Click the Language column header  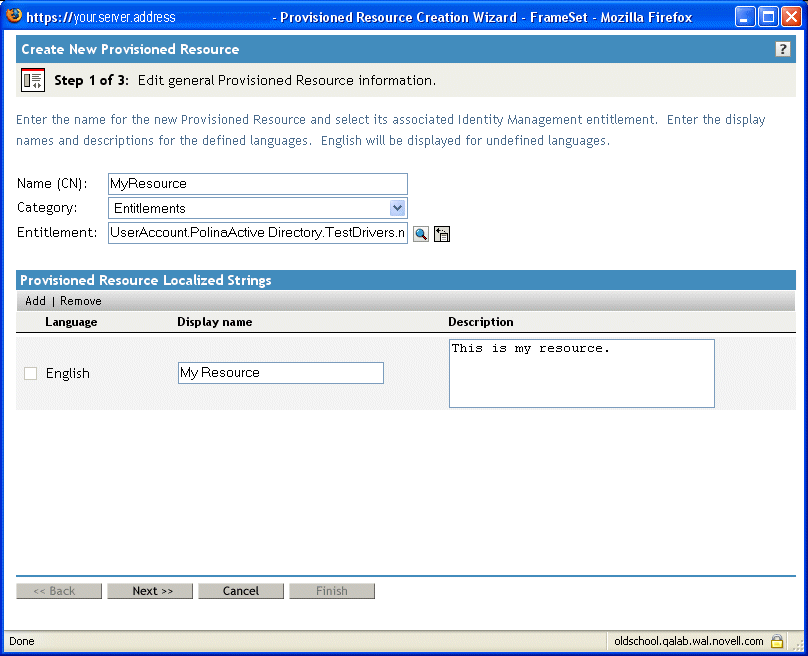coord(71,322)
